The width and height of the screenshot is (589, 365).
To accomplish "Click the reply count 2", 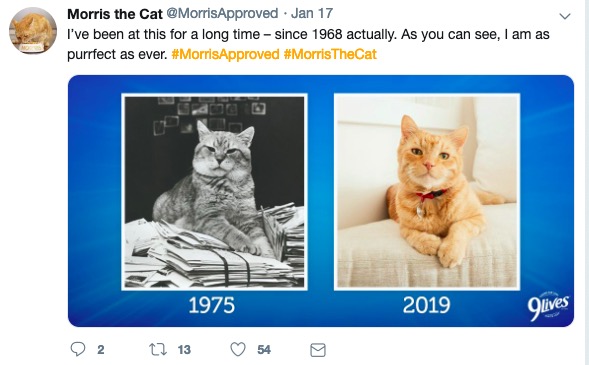I will click(x=101, y=350).
